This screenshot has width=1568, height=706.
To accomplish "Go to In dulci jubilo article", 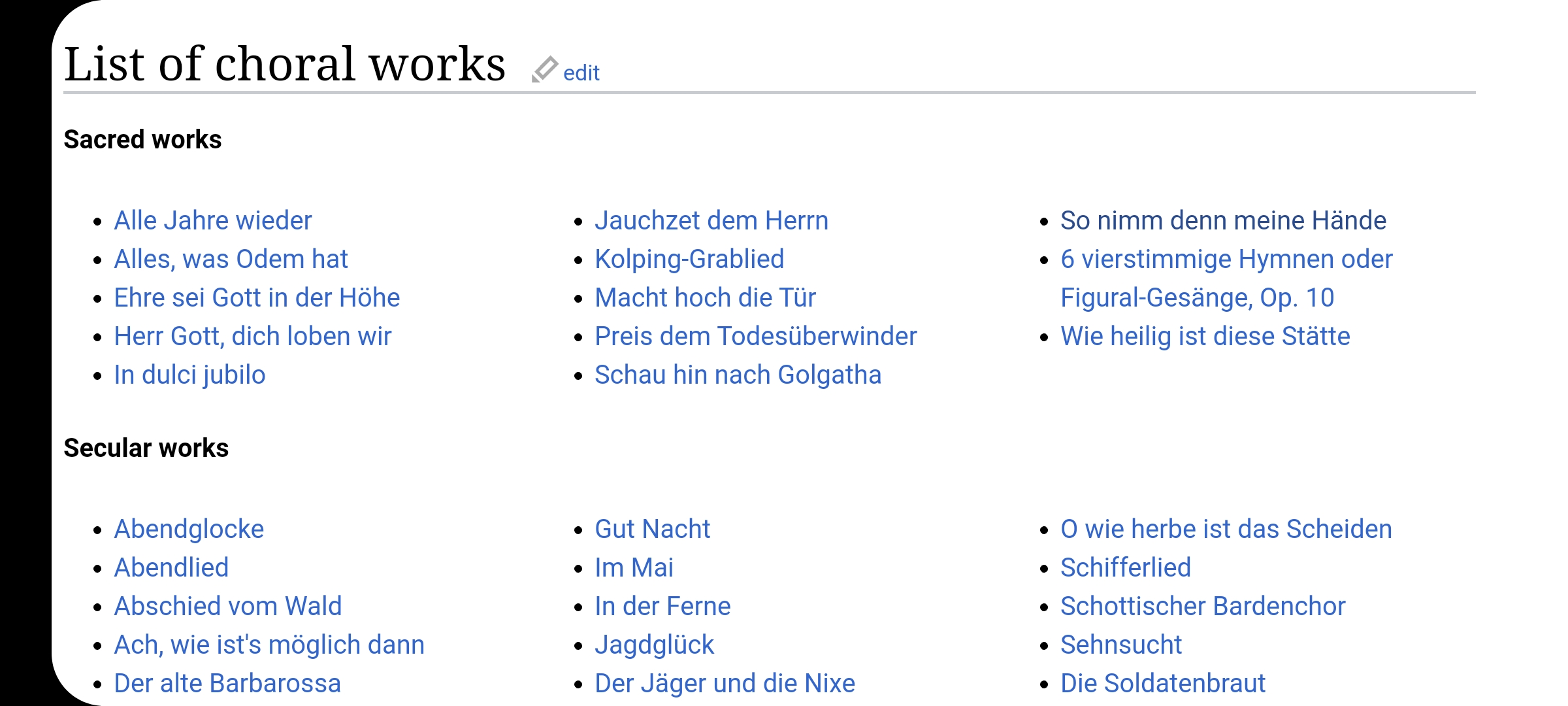I will point(189,375).
